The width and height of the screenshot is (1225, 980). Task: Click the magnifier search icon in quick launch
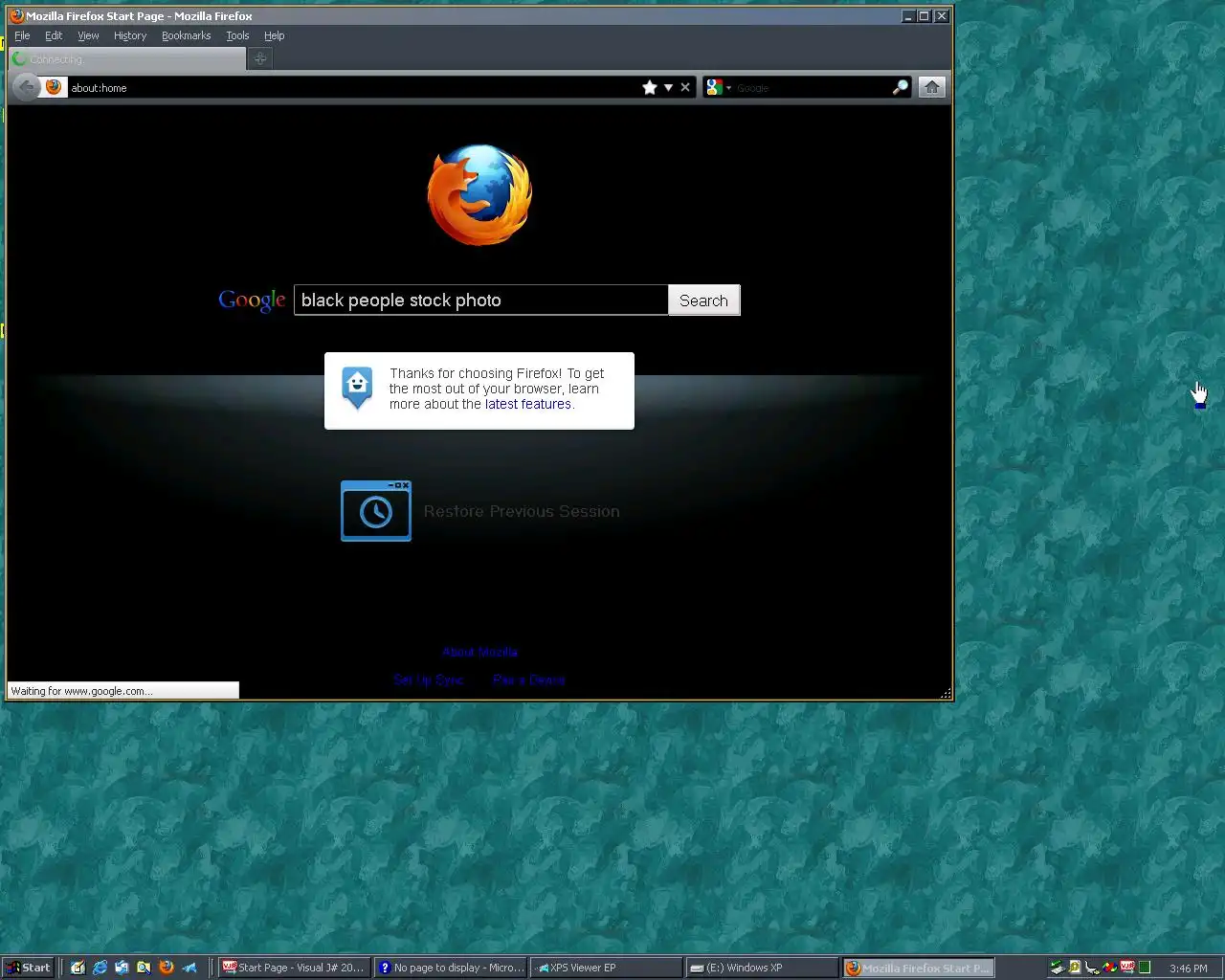click(144, 968)
